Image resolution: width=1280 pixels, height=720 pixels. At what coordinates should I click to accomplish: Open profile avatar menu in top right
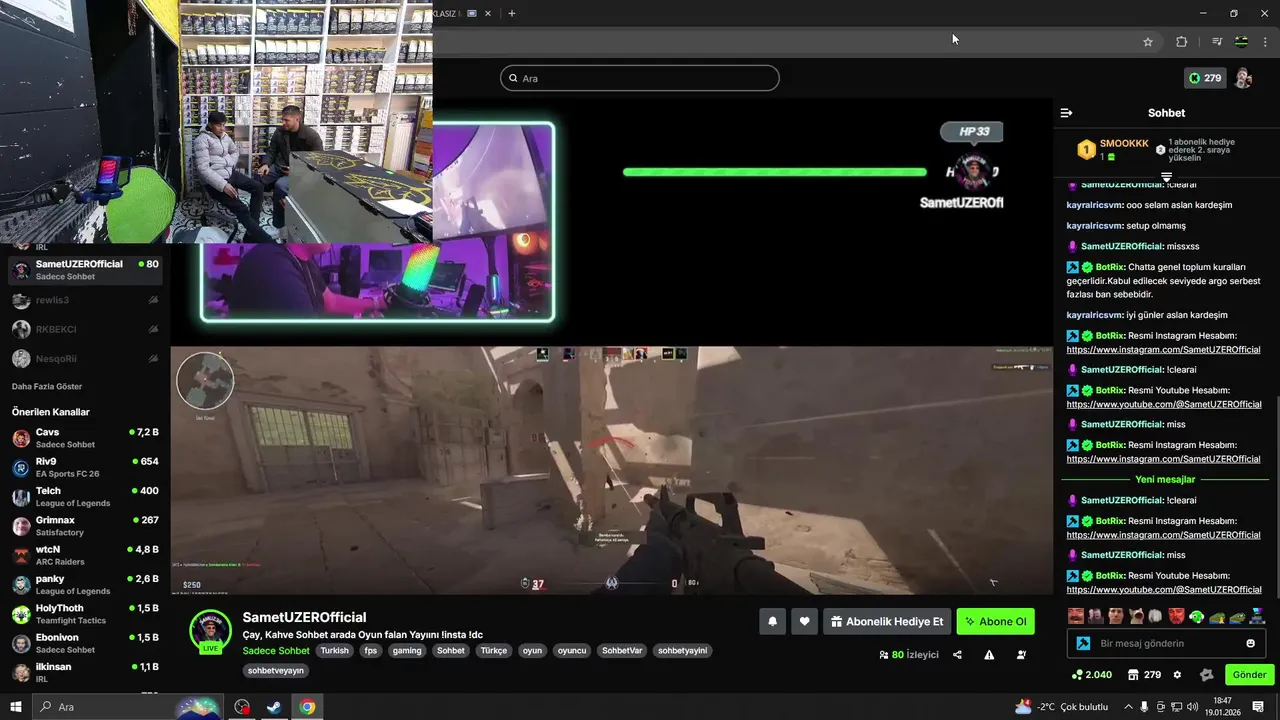click(1243, 78)
